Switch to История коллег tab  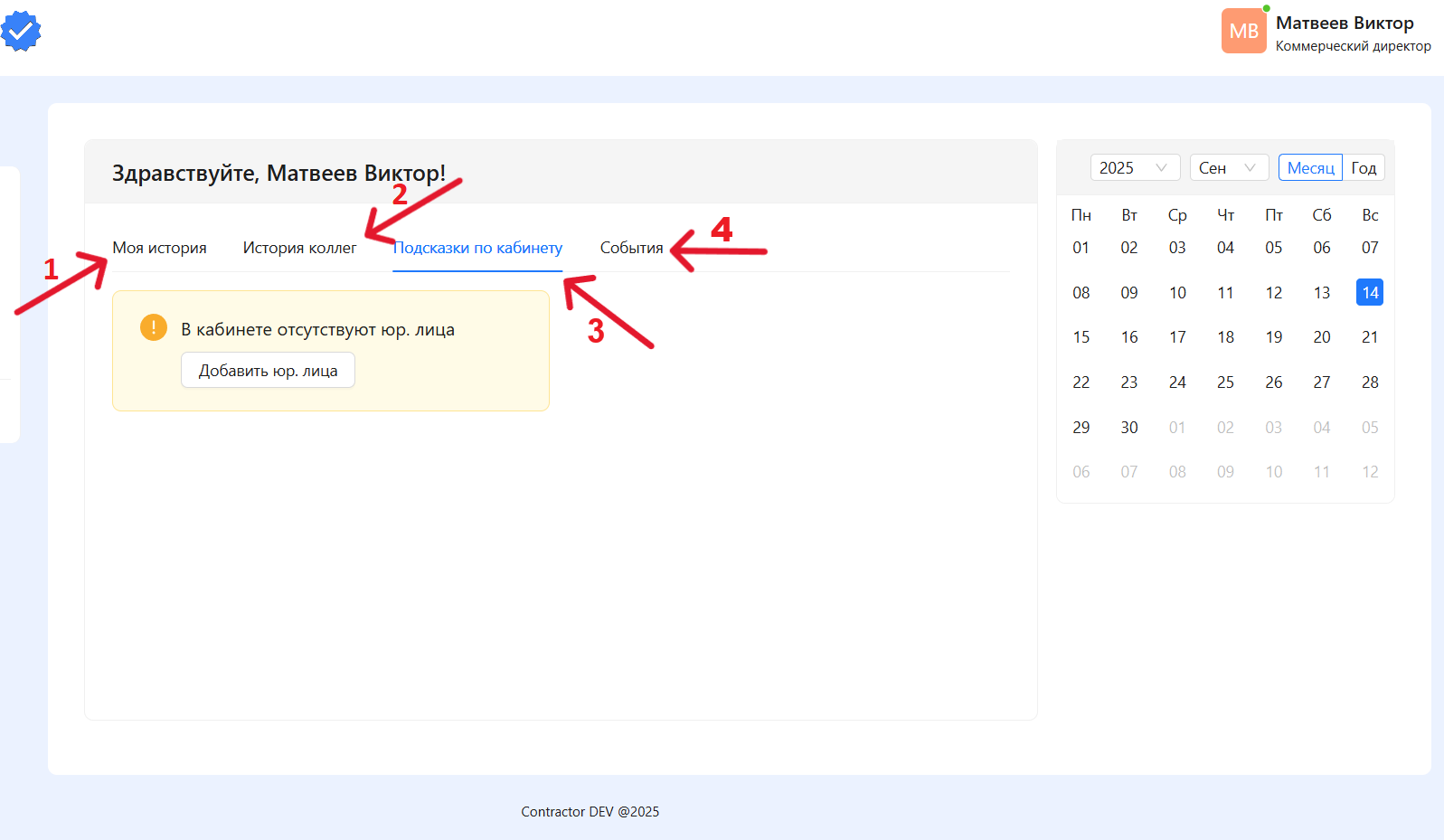(x=299, y=248)
